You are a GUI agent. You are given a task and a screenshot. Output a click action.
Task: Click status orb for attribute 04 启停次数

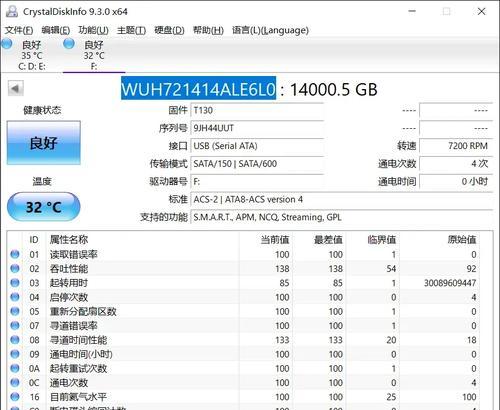tap(15, 297)
